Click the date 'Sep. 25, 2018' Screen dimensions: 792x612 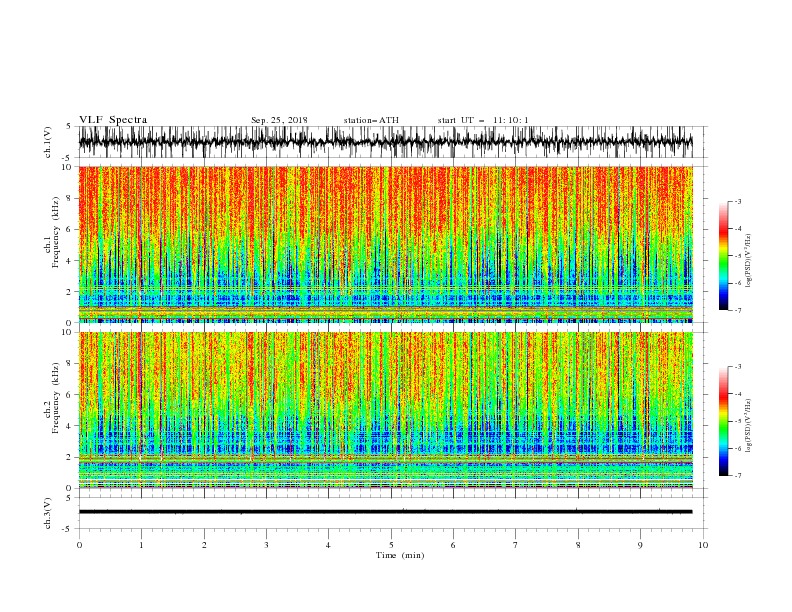pyautogui.click(x=279, y=120)
